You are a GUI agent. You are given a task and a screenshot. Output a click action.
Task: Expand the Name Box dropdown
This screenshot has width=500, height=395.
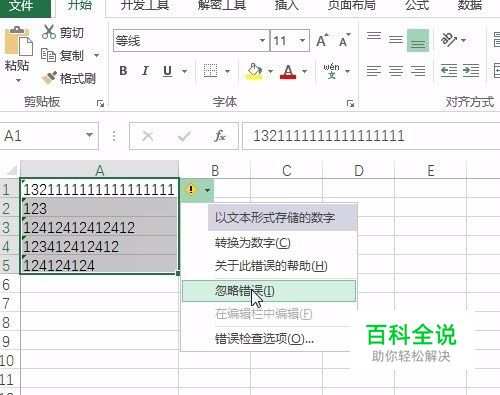click(x=89, y=135)
